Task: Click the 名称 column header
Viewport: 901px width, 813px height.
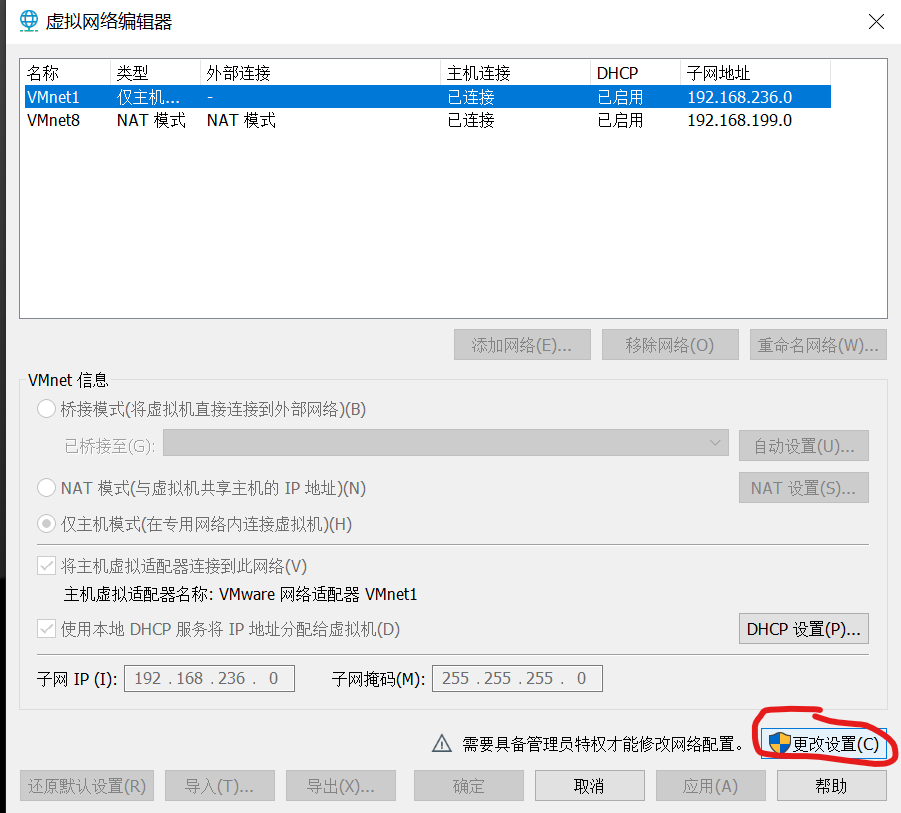Action: click(65, 73)
